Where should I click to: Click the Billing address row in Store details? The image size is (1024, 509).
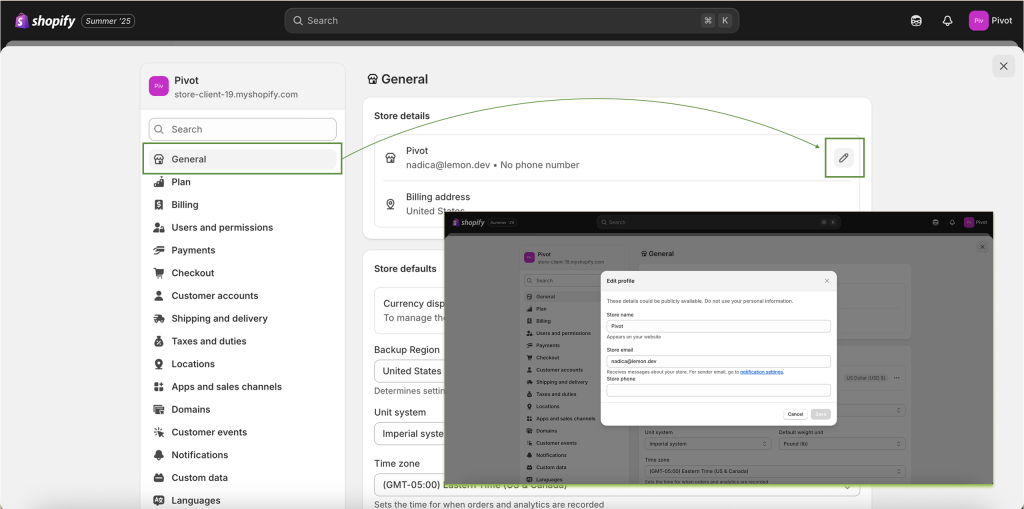point(616,204)
